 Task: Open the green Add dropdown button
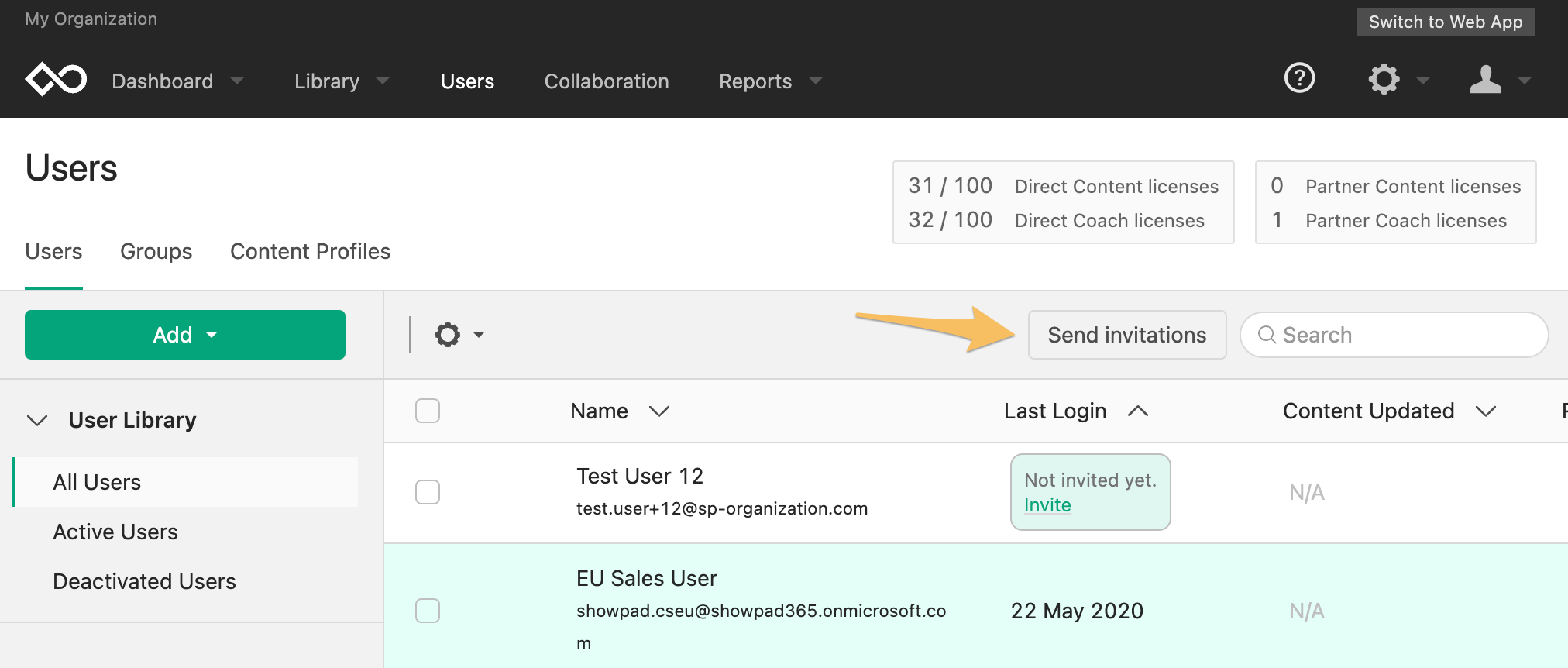point(185,335)
